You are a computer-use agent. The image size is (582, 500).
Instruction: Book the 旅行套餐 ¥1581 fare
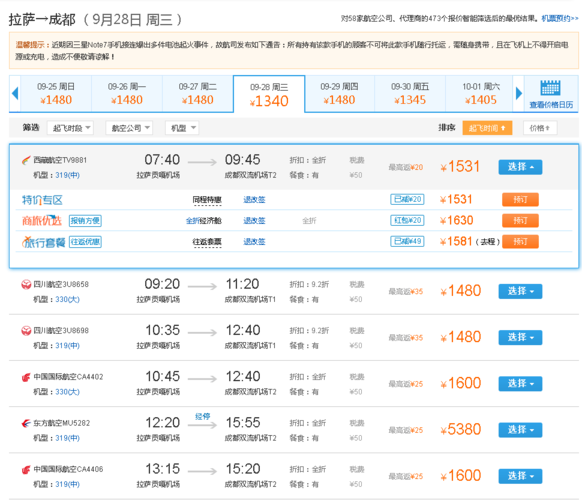[520, 242]
